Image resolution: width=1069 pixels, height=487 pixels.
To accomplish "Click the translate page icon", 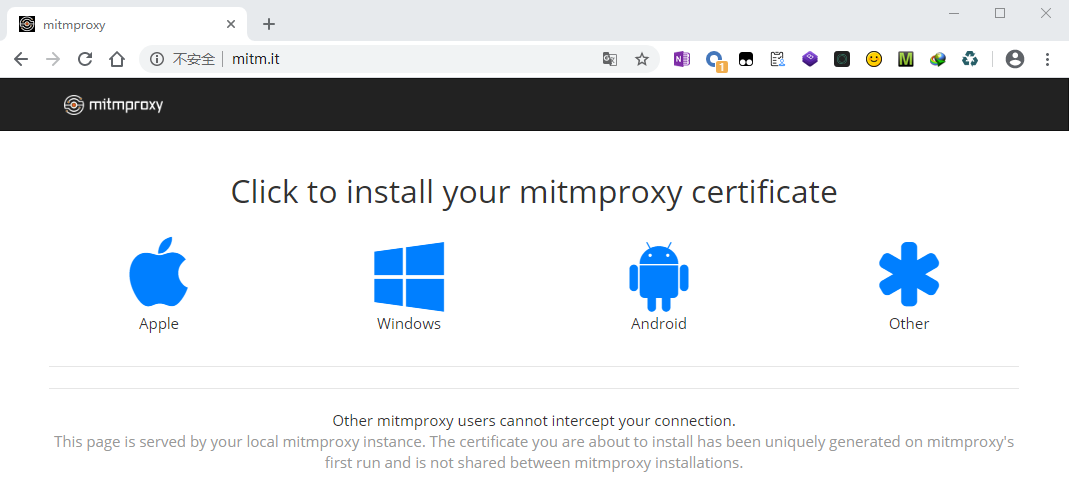I will [x=609, y=60].
